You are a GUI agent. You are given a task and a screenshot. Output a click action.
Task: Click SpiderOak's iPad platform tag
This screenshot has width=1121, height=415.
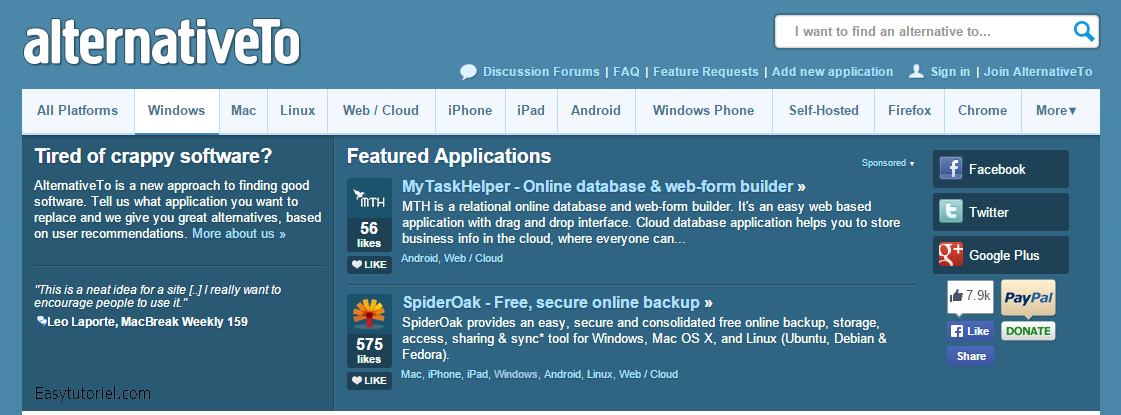tap(477, 374)
